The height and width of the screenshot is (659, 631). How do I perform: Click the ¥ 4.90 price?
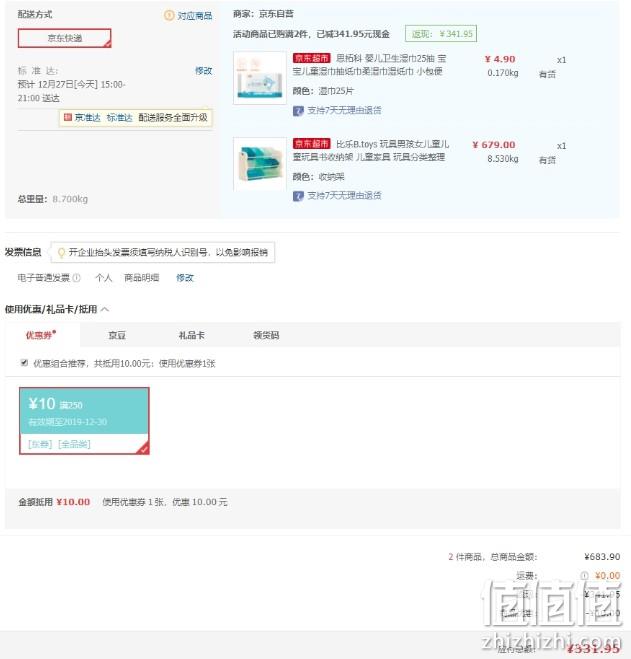tap(499, 59)
